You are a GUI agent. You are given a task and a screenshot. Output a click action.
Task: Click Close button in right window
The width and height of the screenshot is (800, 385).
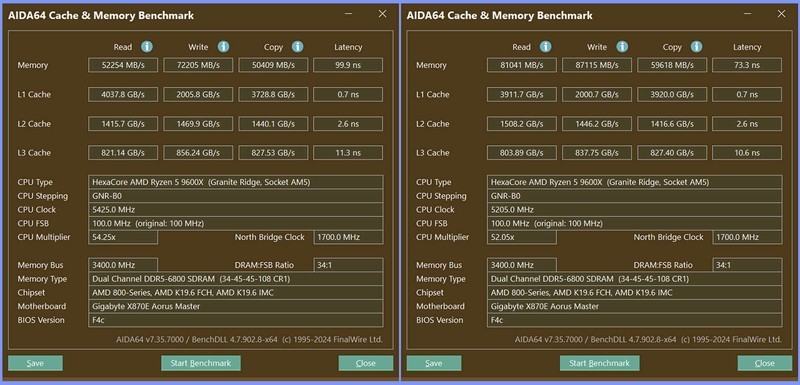tap(765, 363)
